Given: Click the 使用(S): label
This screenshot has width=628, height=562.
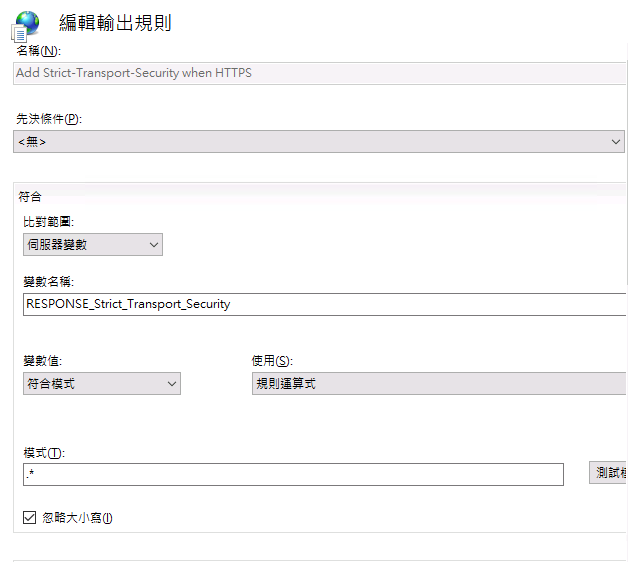Looking at the screenshot, I should coord(272,361).
